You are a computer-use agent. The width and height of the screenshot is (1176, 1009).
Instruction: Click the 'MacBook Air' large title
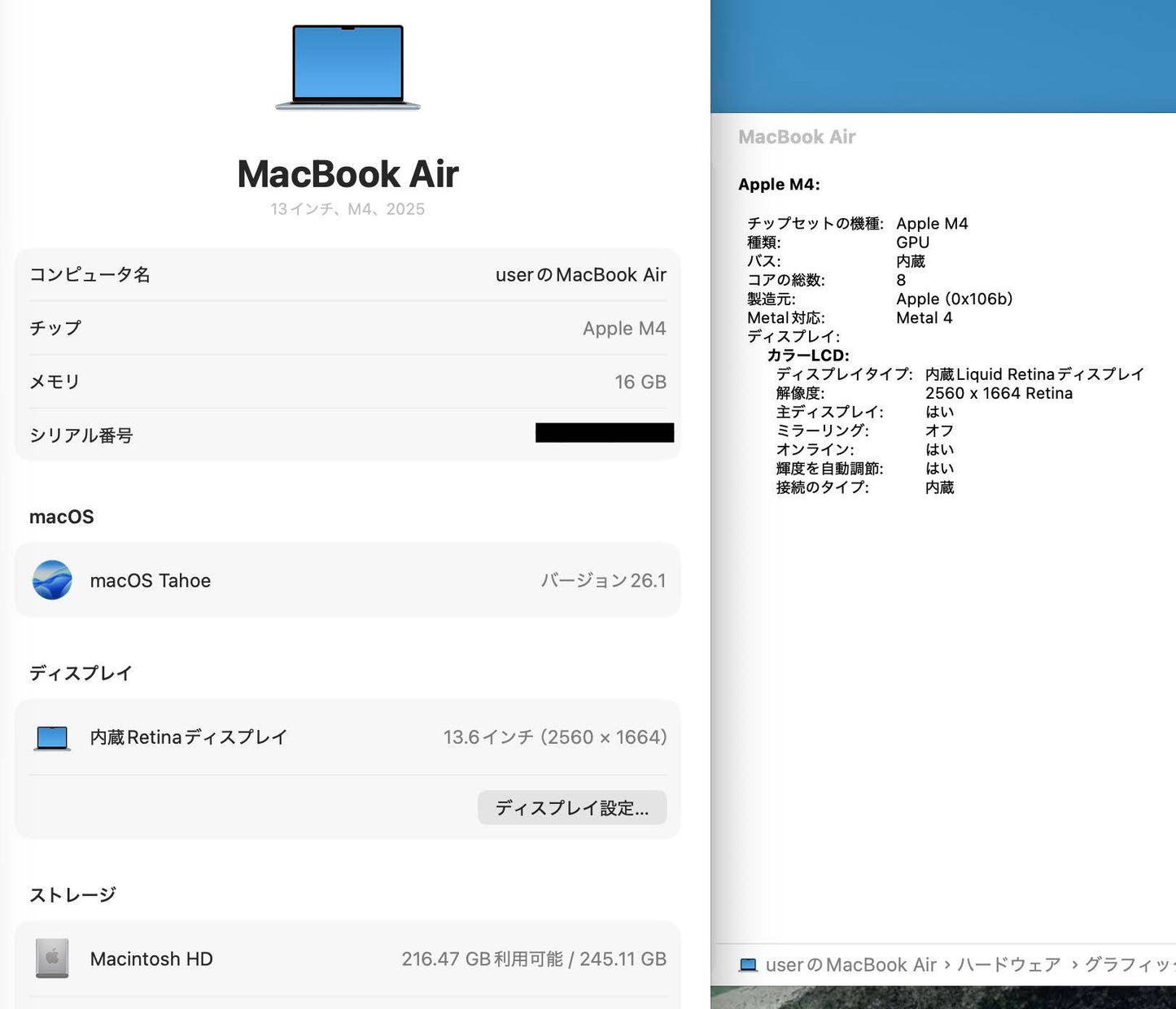click(348, 174)
